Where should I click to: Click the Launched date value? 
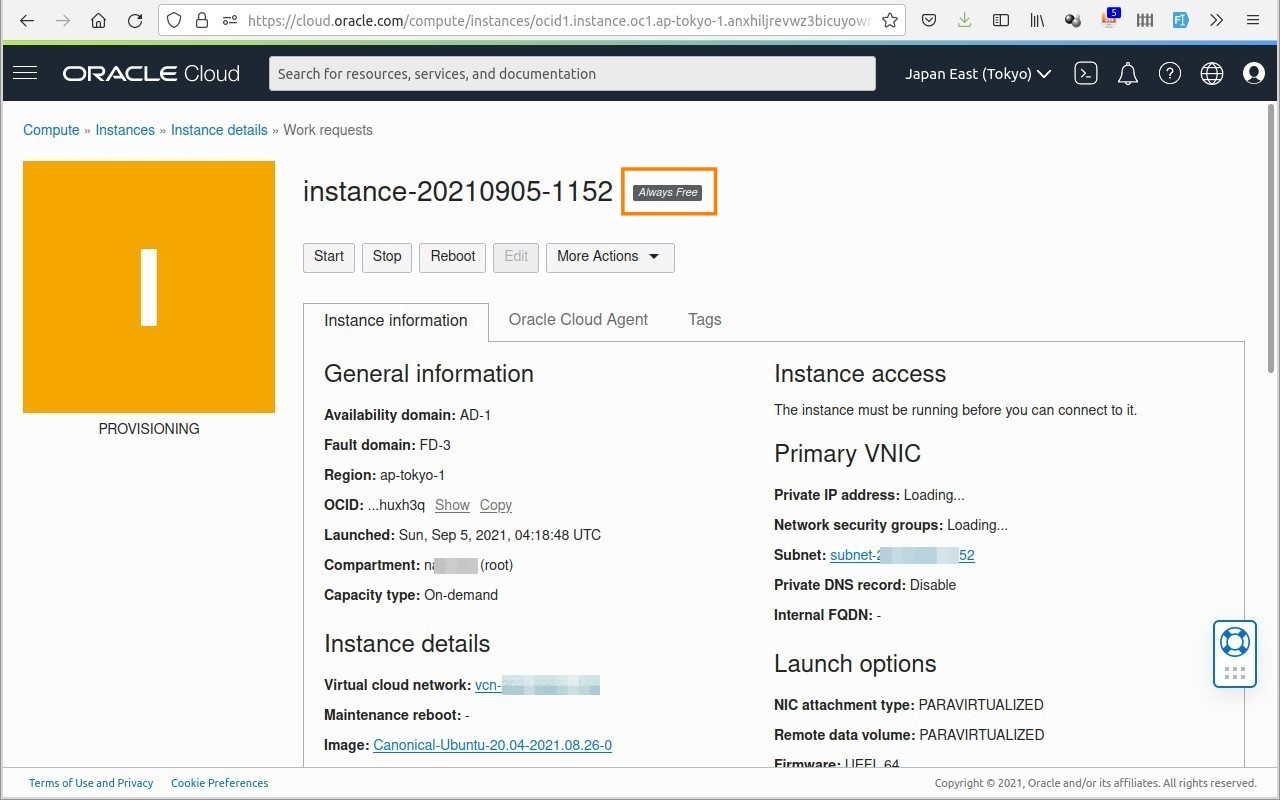[x=500, y=535]
